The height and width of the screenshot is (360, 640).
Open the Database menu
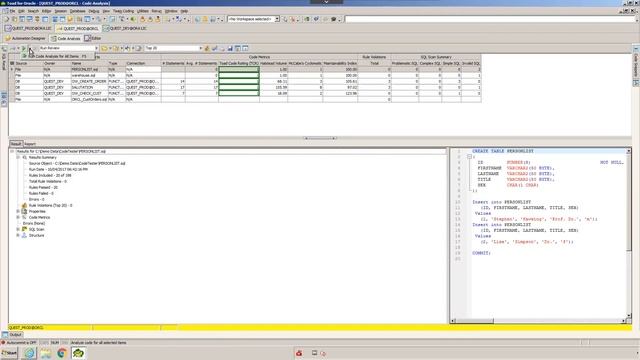(x=78, y=11)
